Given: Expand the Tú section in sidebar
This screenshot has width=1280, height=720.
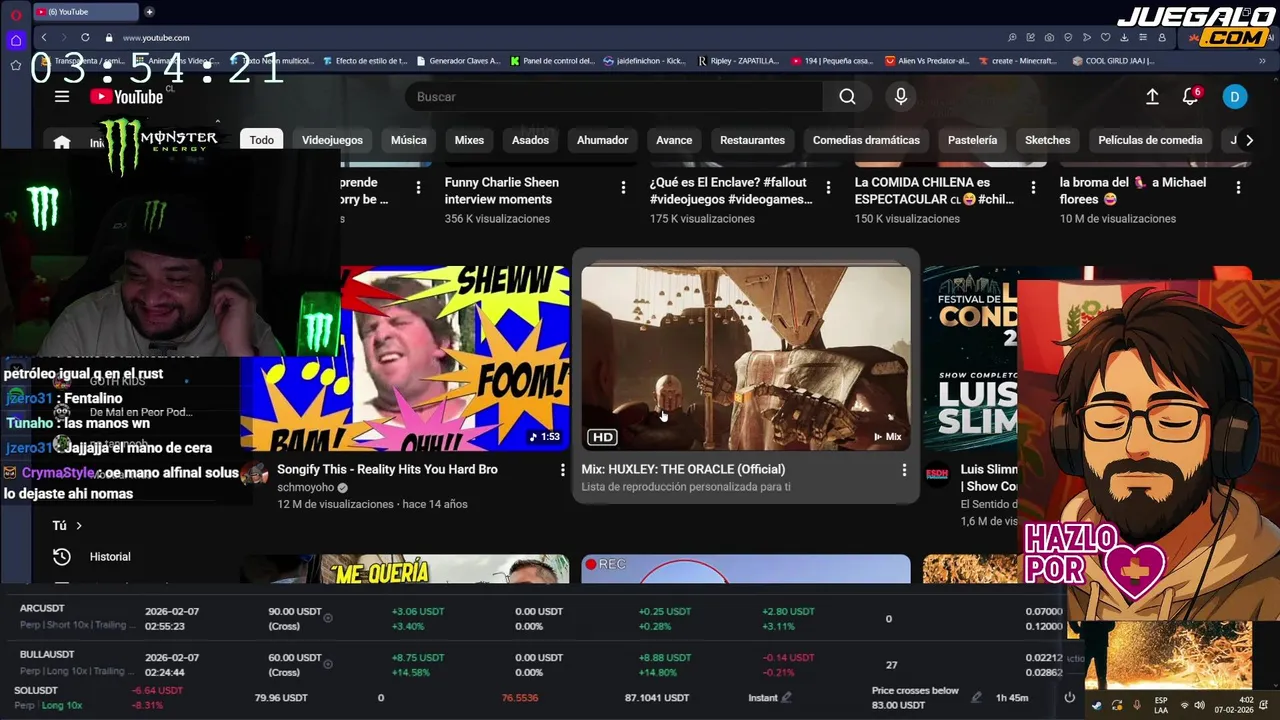Looking at the screenshot, I should pyautogui.click(x=67, y=525).
